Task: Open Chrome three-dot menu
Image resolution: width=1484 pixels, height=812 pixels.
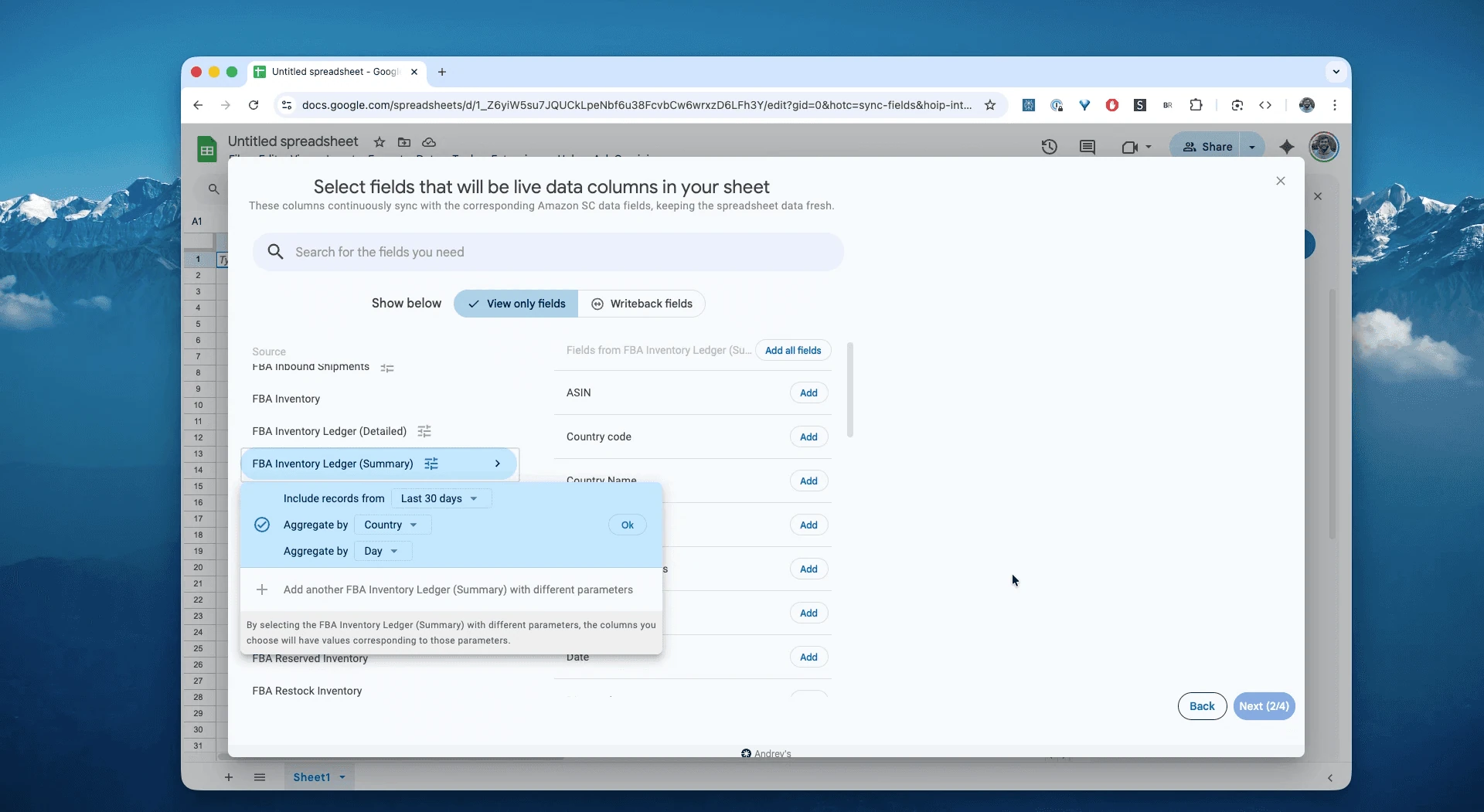Action: [x=1335, y=105]
